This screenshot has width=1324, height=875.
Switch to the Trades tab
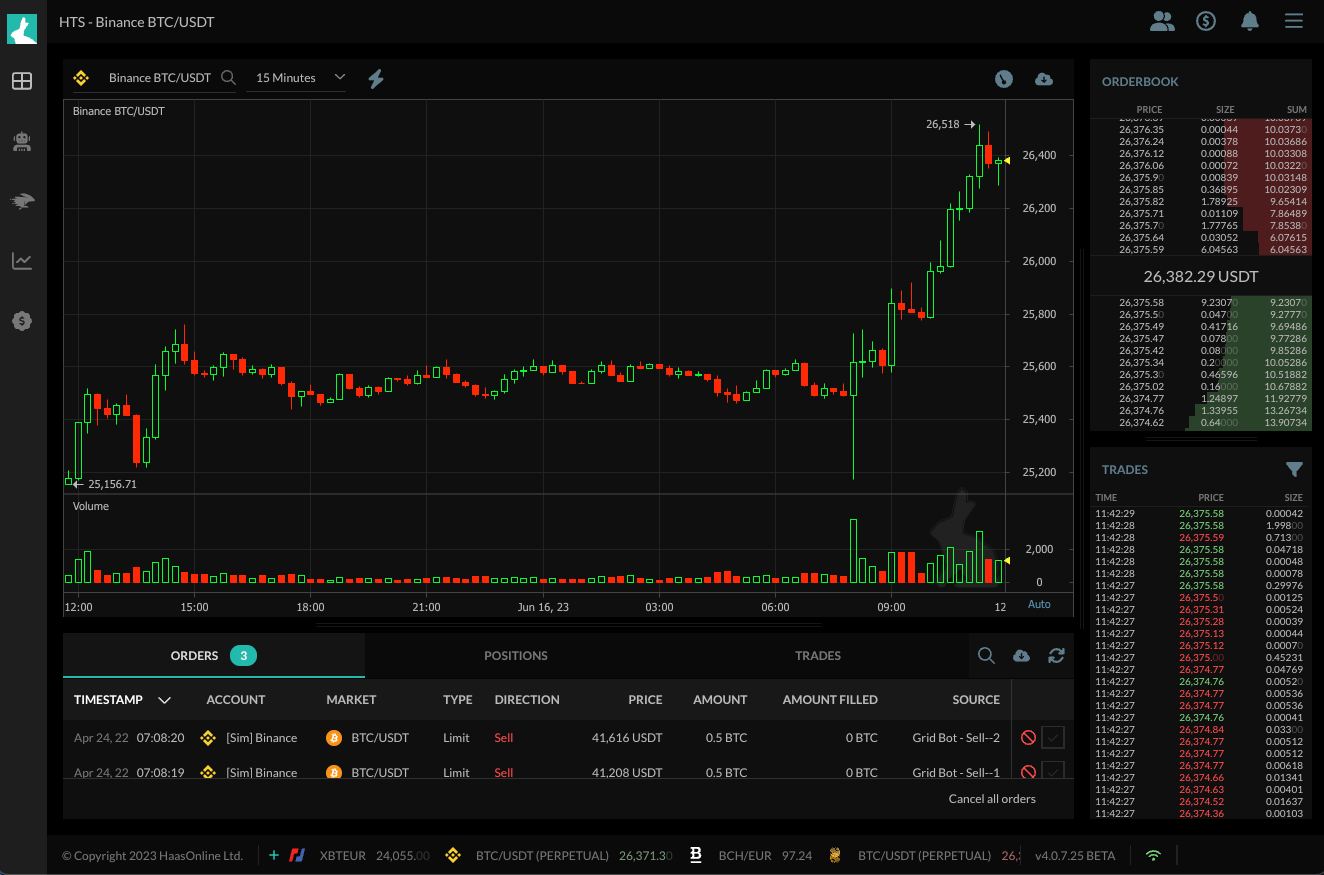click(818, 656)
